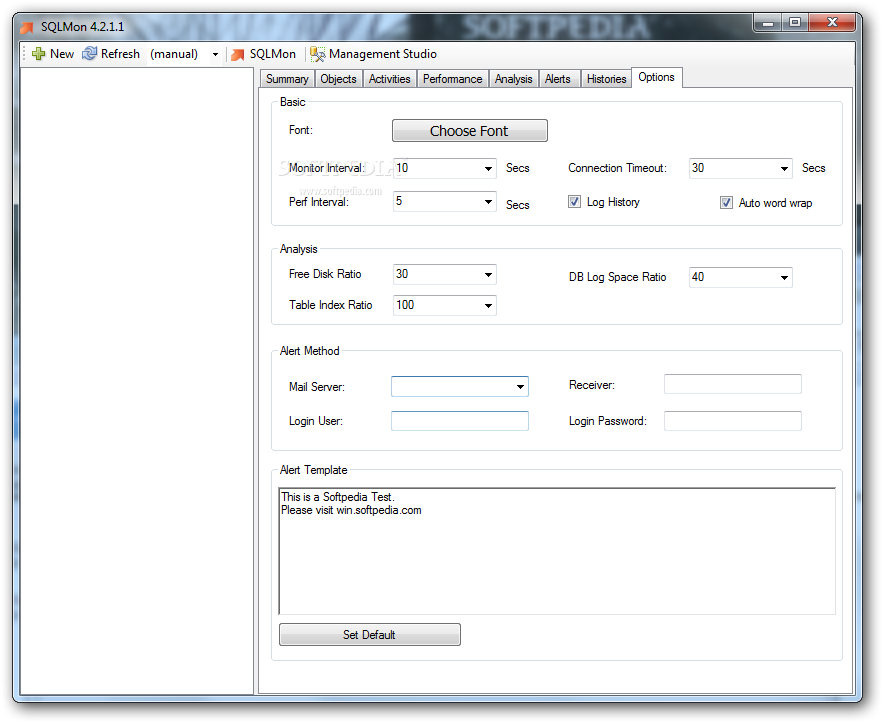Focus the Receiver input field

(x=733, y=384)
